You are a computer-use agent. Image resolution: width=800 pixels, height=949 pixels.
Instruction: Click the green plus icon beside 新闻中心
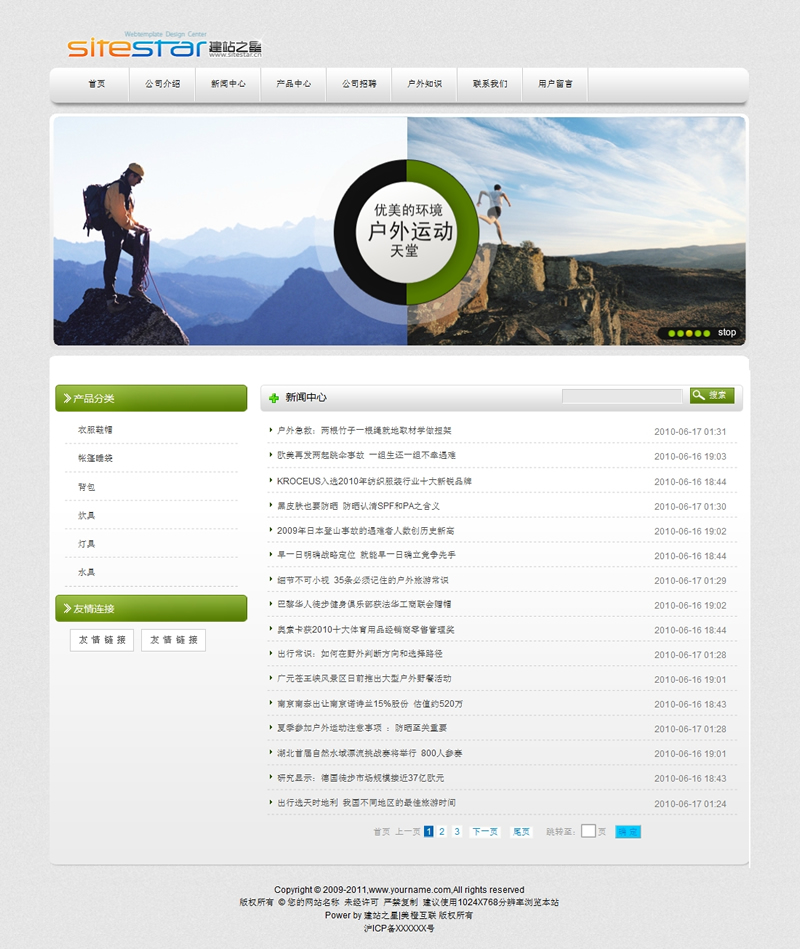click(275, 398)
